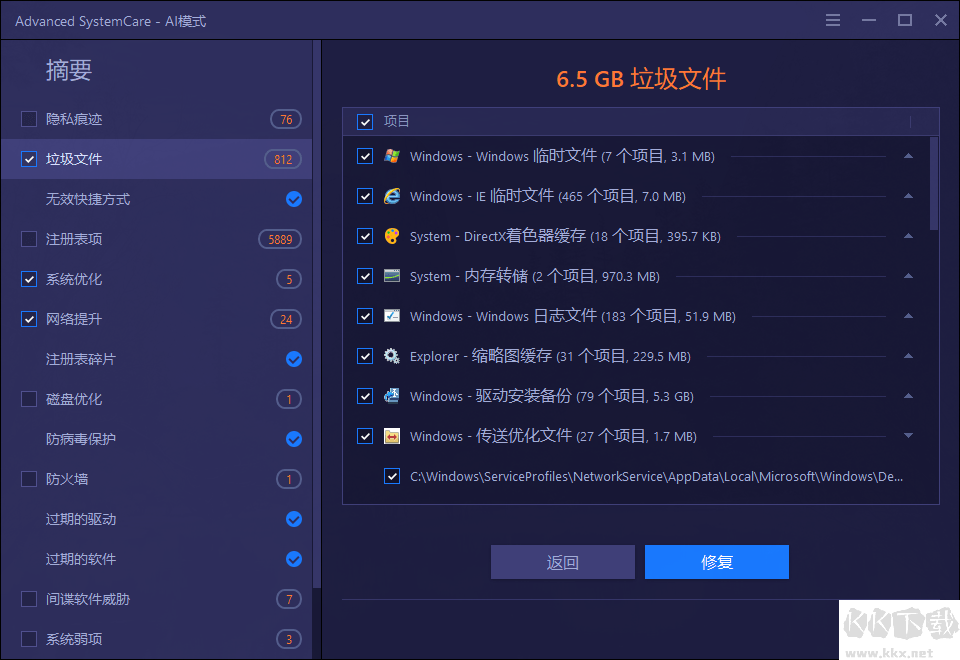
Task: Enable the 隐私痕迹 checkbox
Action: pos(29,119)
